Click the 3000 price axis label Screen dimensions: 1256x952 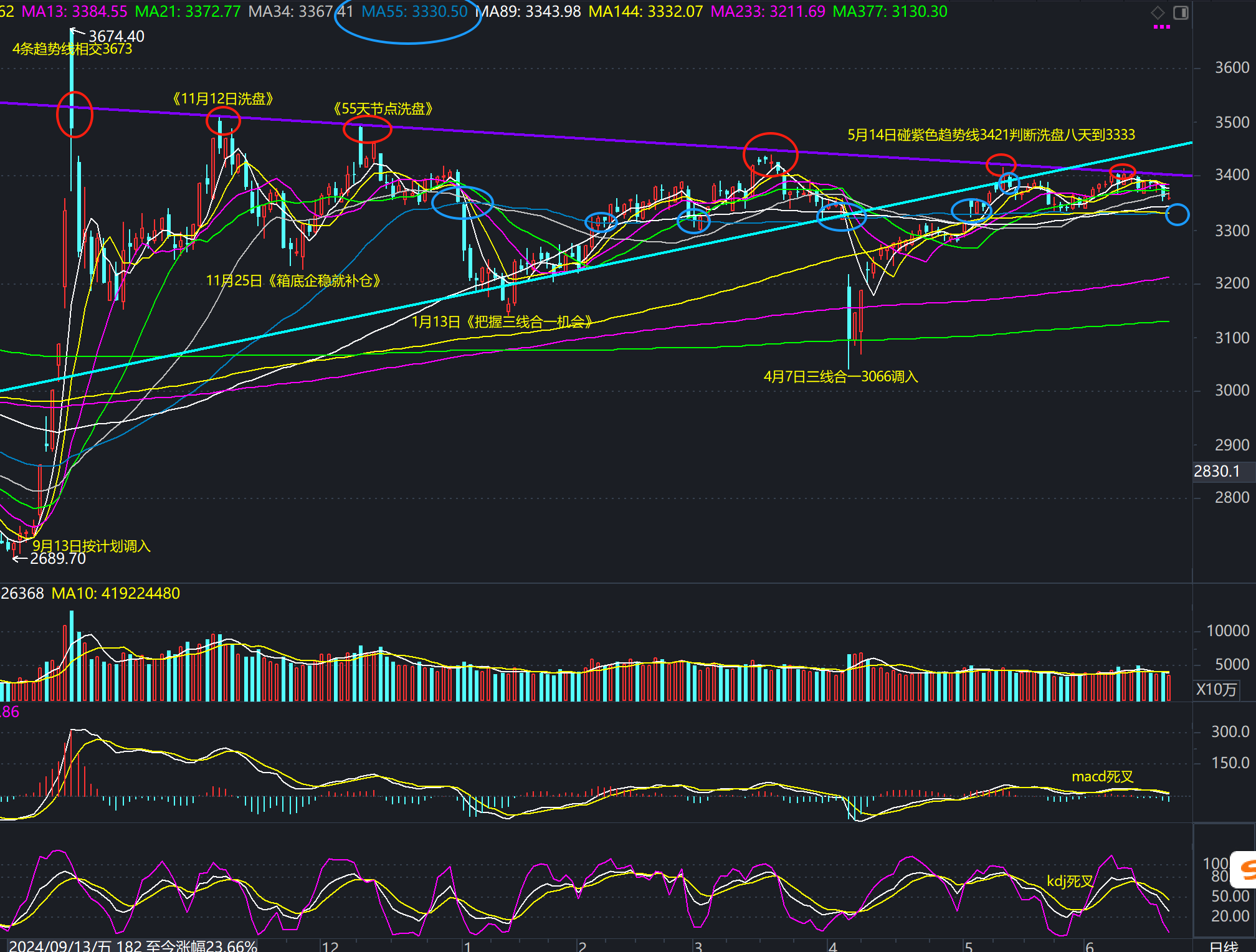click(x=1232, y=390)
